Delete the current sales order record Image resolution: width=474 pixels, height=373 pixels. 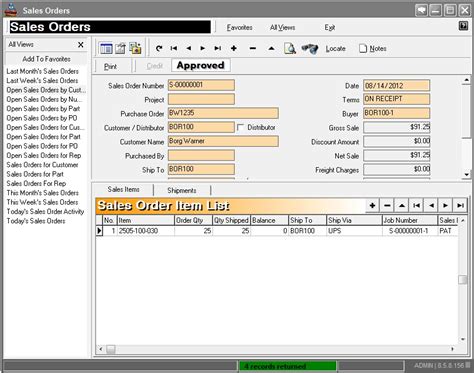[253, 48]
